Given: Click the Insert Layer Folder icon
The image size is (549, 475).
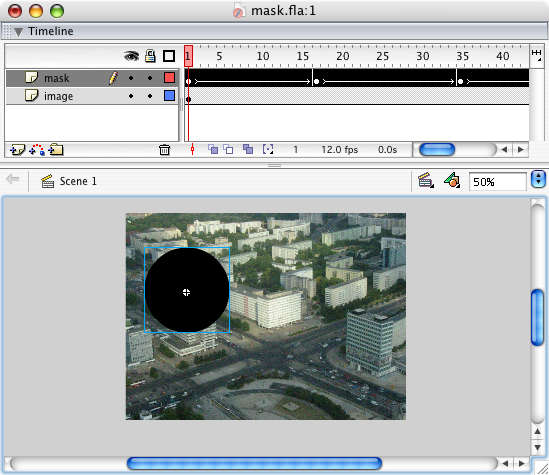Looking at the screenshot, I should point(56,149).
